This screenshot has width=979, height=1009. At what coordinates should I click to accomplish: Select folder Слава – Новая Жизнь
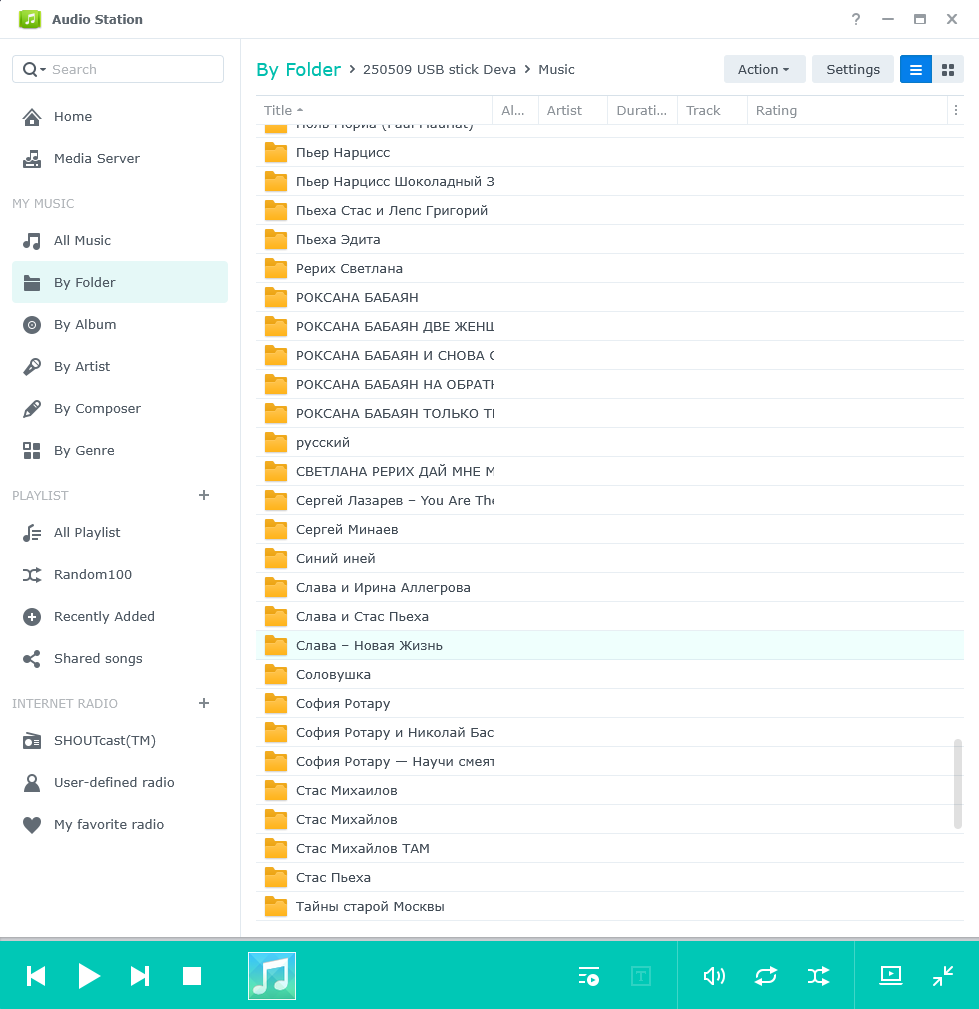coord(610,645)
